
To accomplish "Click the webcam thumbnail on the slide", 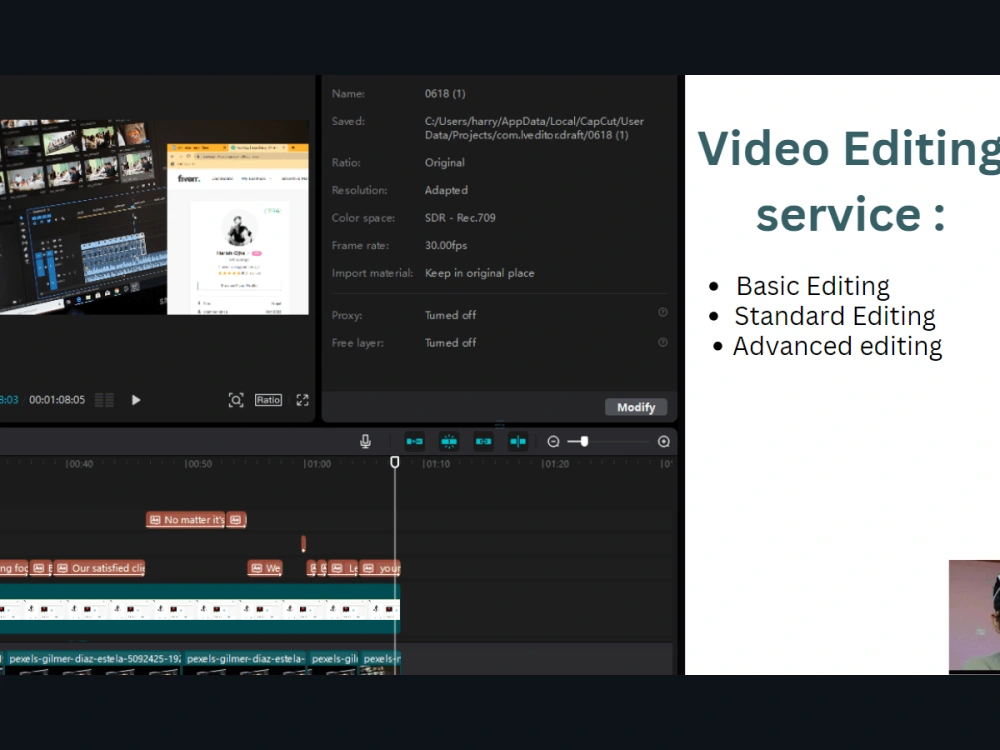I will (x=974, y=615).
